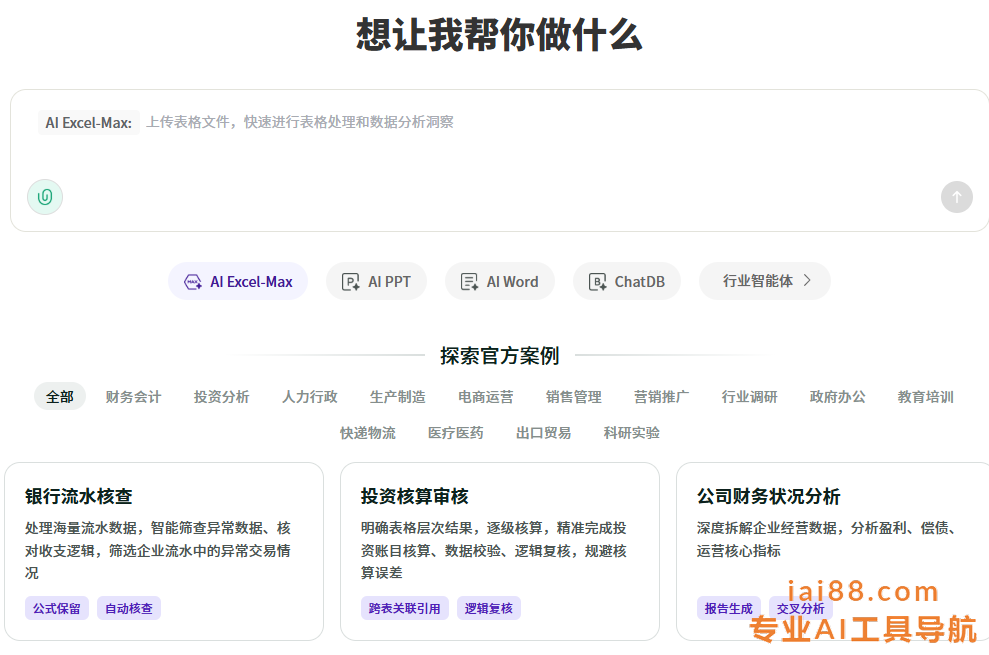Switch to AI PPT mode
The width and height of the screenshot is (989, 655).
377,281
